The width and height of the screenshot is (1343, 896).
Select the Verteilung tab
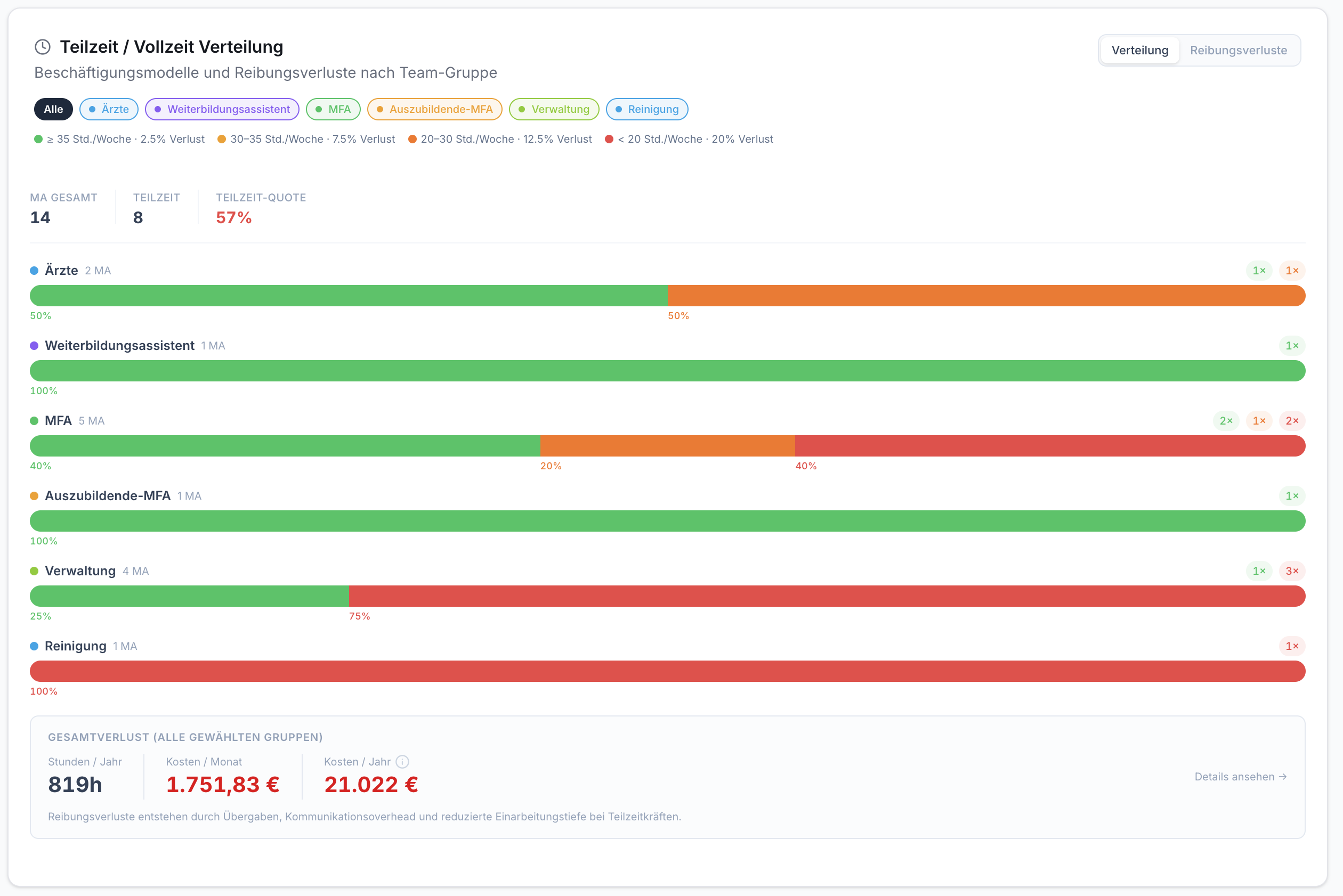[1139, 50]
